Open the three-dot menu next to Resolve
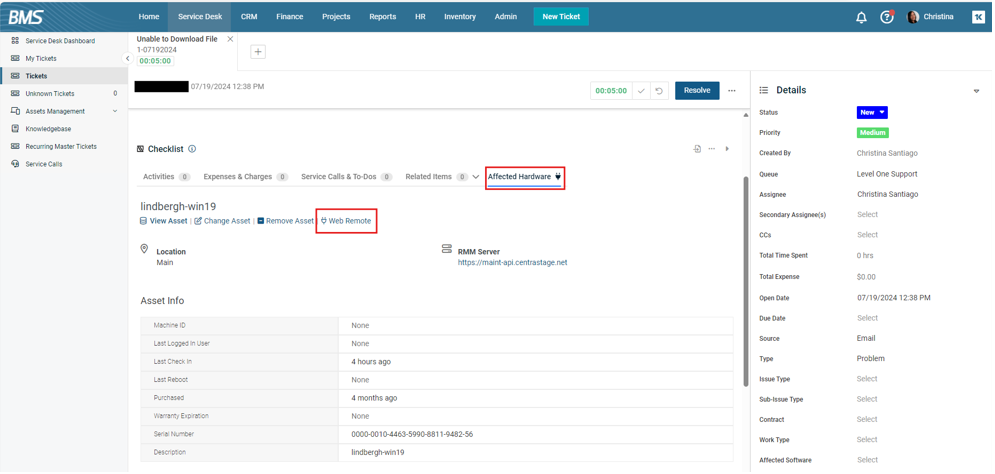Screen dimensions: 995x474 tap(732, 91)
